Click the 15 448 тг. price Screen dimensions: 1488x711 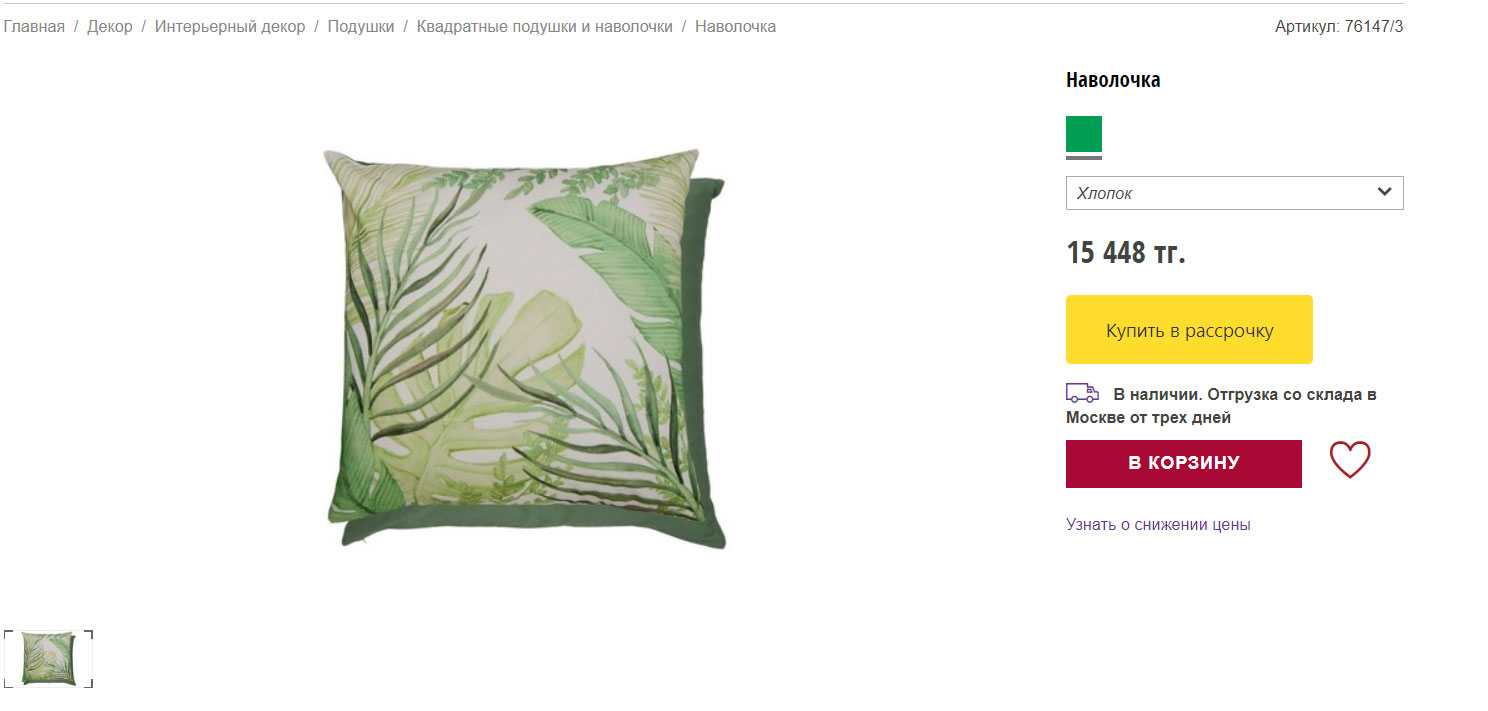pyautogui.click(x=1126, y=252)
